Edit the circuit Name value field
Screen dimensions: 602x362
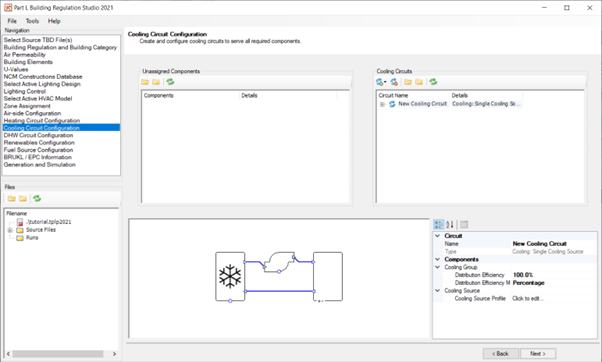[x=554, y=244]
